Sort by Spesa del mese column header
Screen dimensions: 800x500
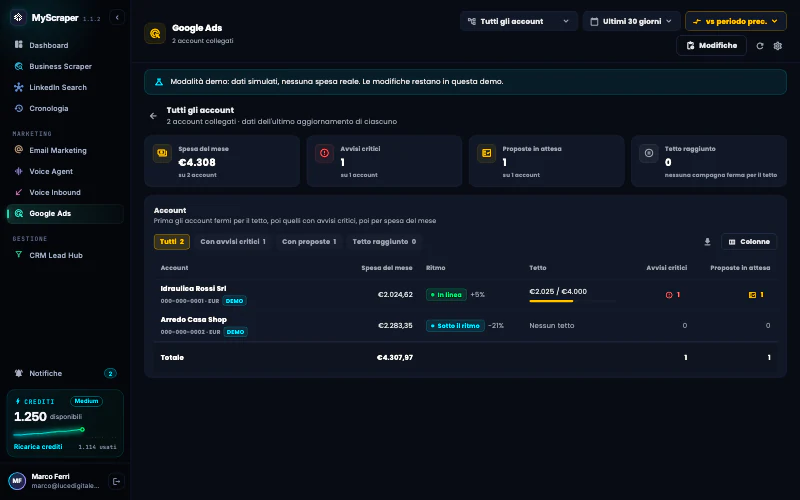387,268
